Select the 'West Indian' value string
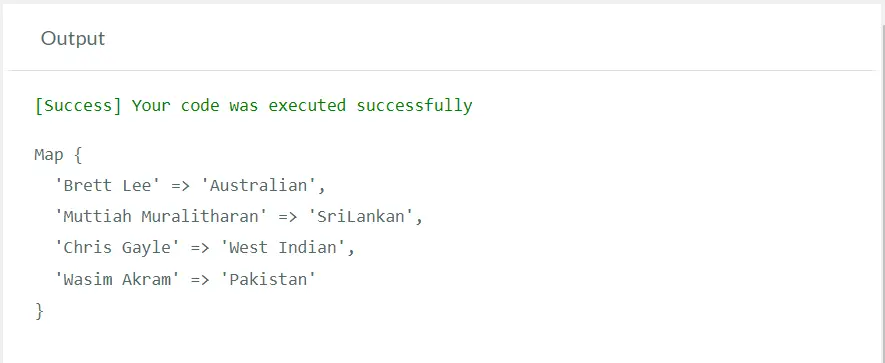Viewport: 885px width, 363px height. tap(283, 247)
